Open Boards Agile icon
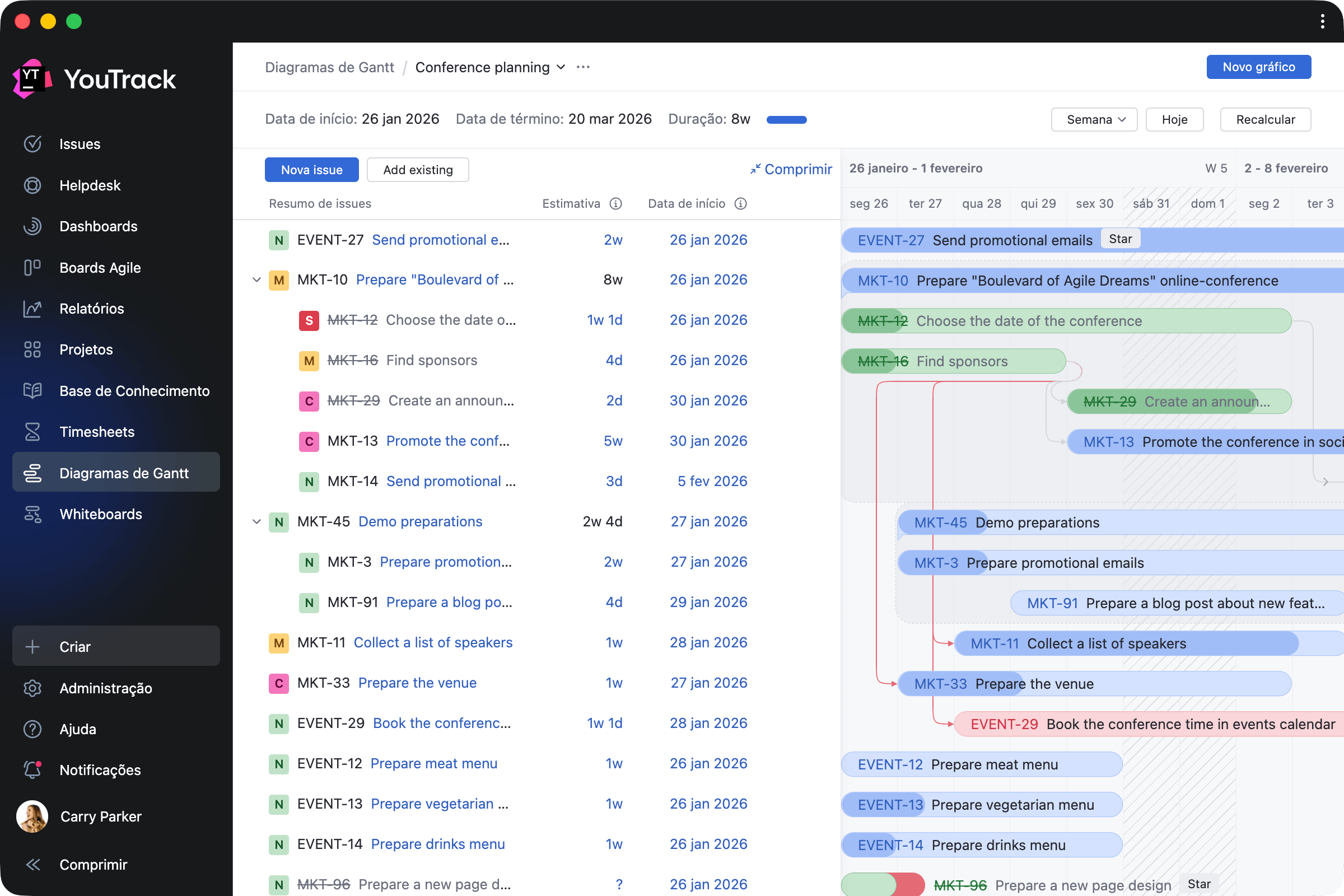The width and height of the screenshot is (1344, 896). pyautogui.click(x=32, y=268)
